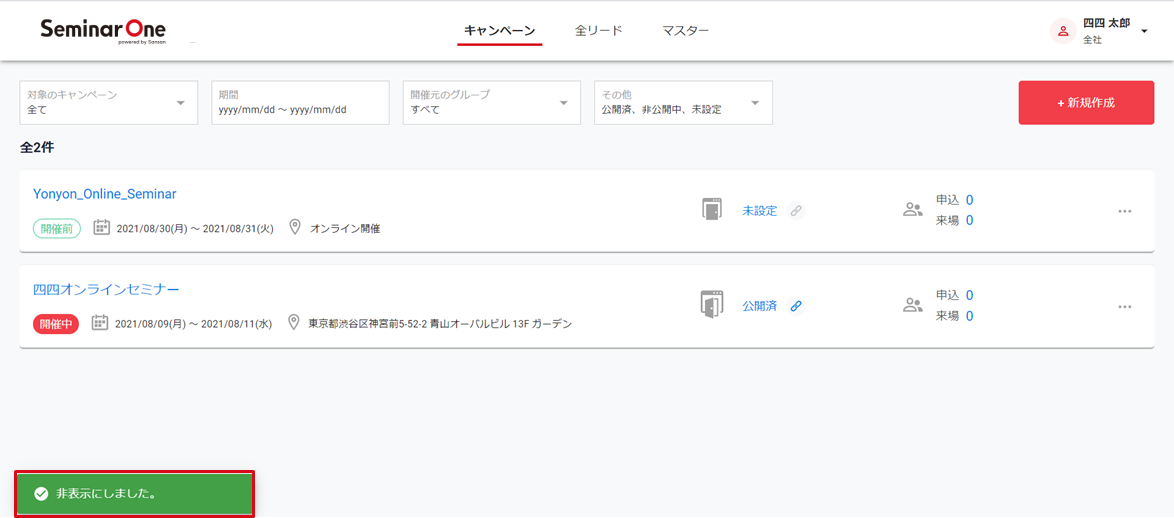Screen dimensions: 1174x518
Task: Open the Yonyon_Online_Seminar campaign link
Action: coord(105,194)
